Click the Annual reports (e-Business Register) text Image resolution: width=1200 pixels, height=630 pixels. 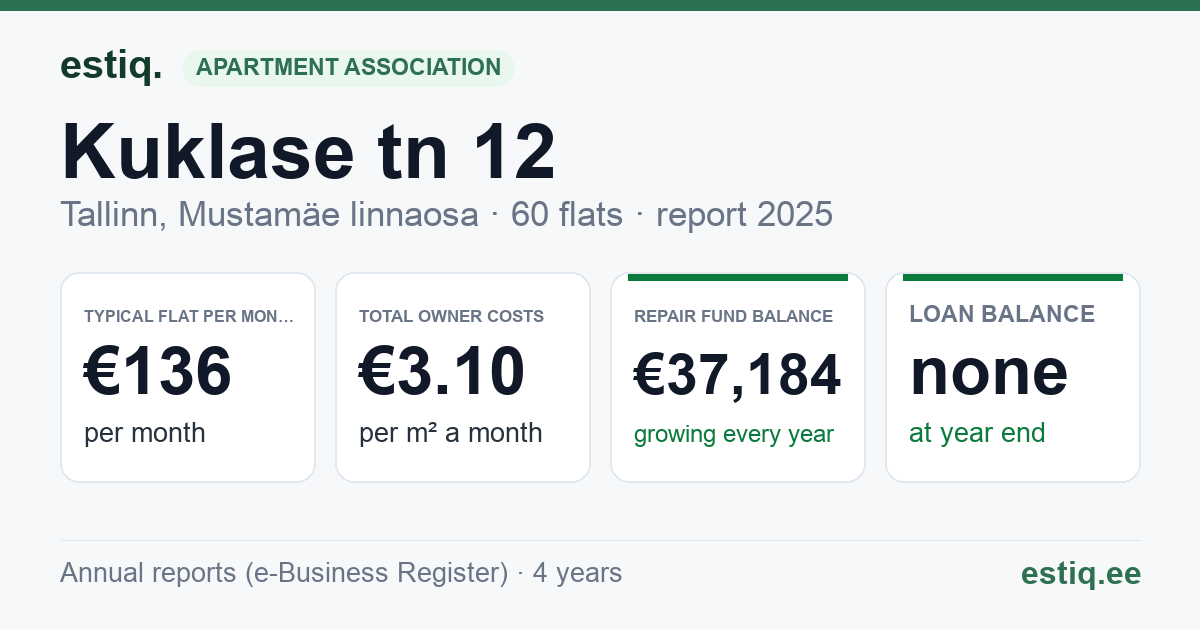point(284,573)
